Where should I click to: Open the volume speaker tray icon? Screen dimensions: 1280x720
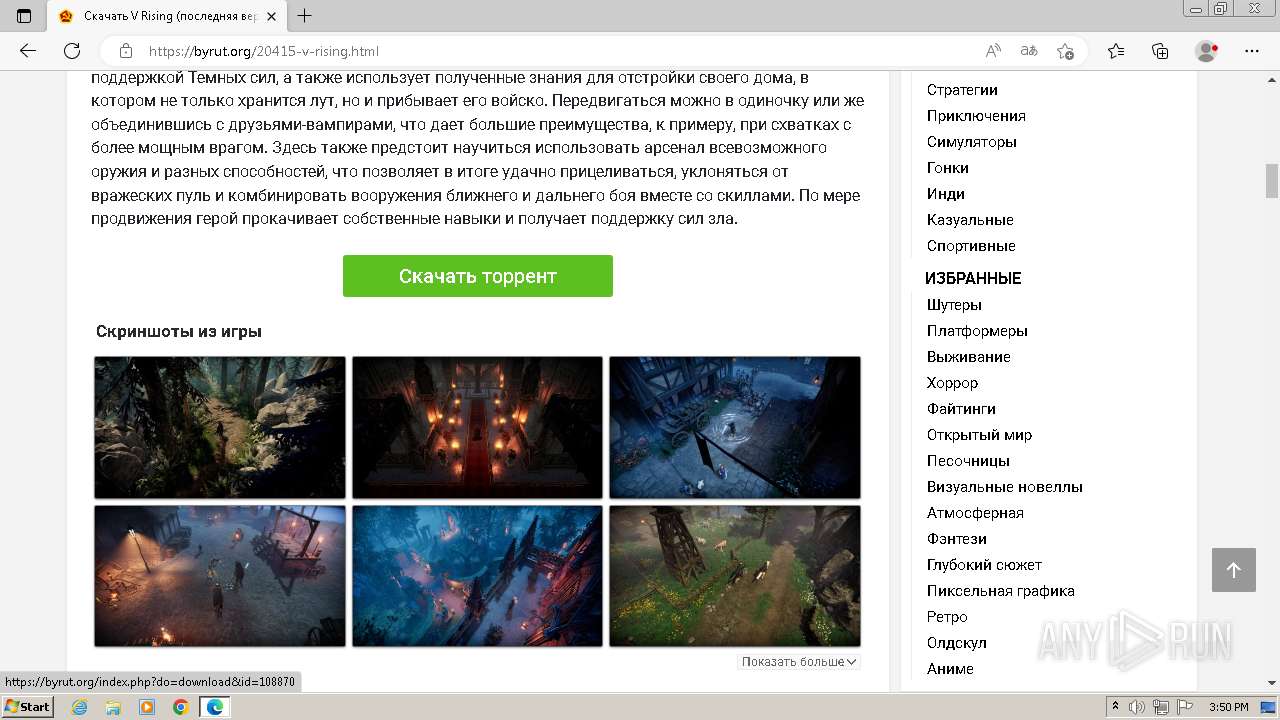(x=1137, y=707)
